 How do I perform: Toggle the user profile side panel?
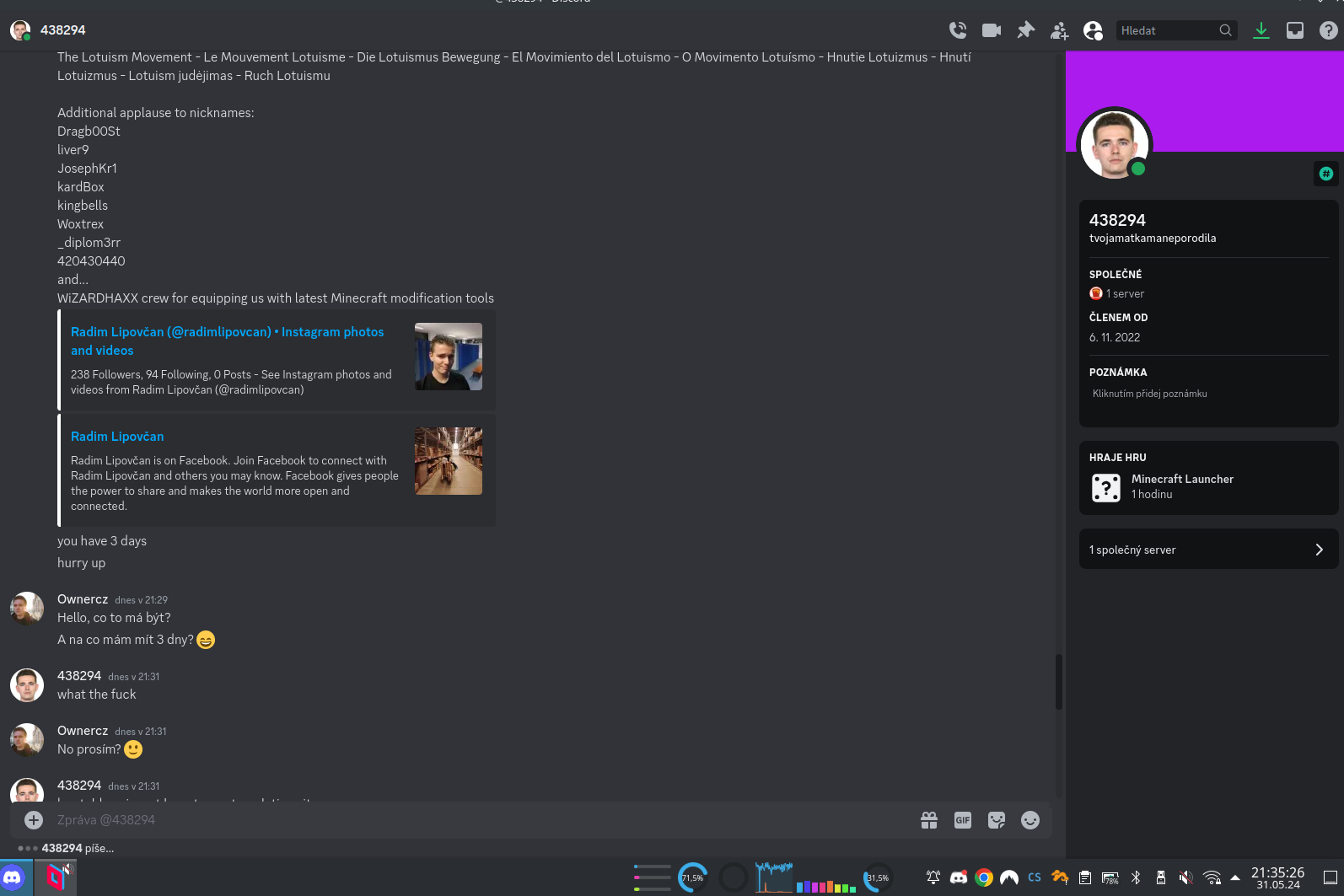[1093, 30]
